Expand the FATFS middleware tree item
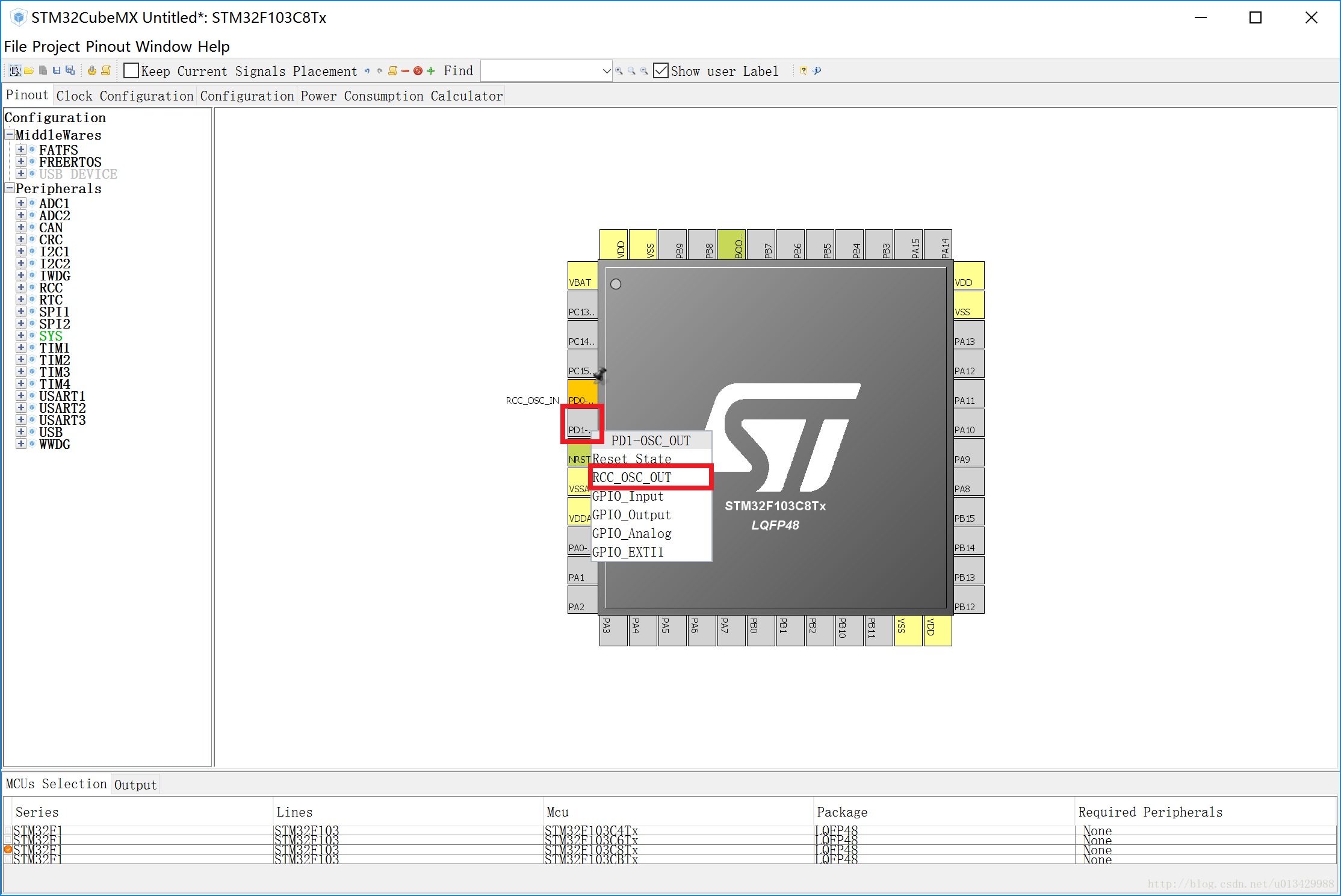 click(22, 147)
